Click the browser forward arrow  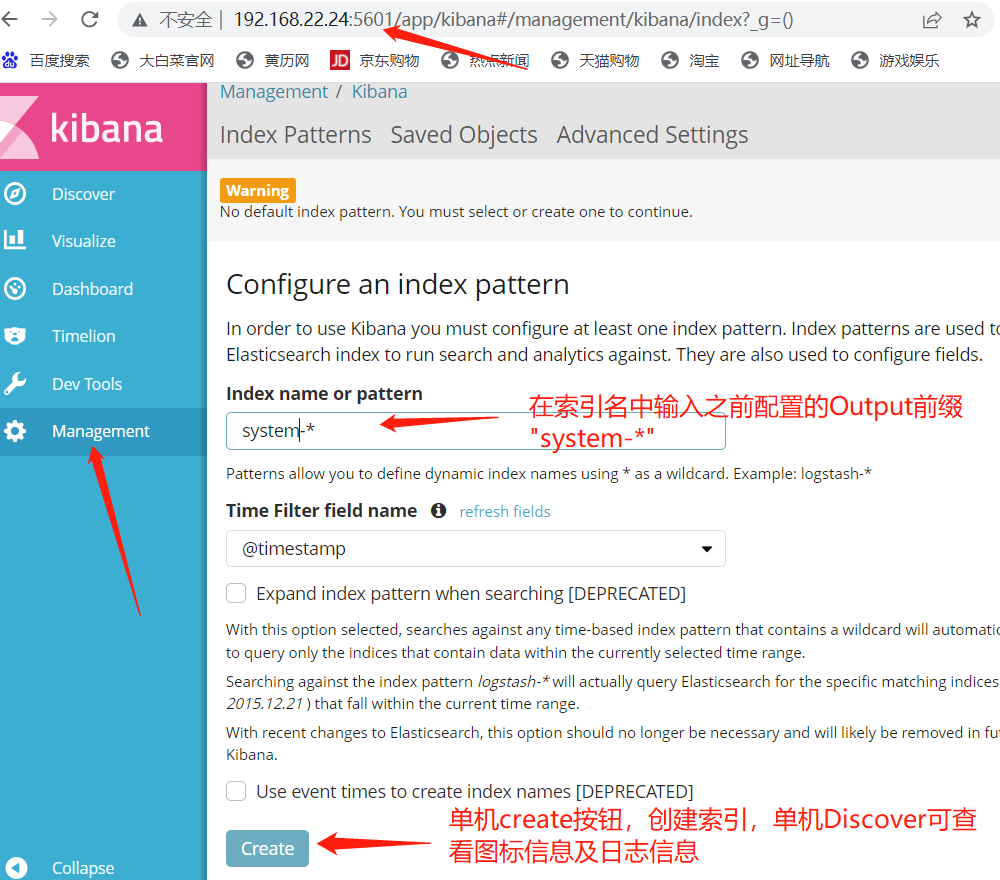pos(49,19)
